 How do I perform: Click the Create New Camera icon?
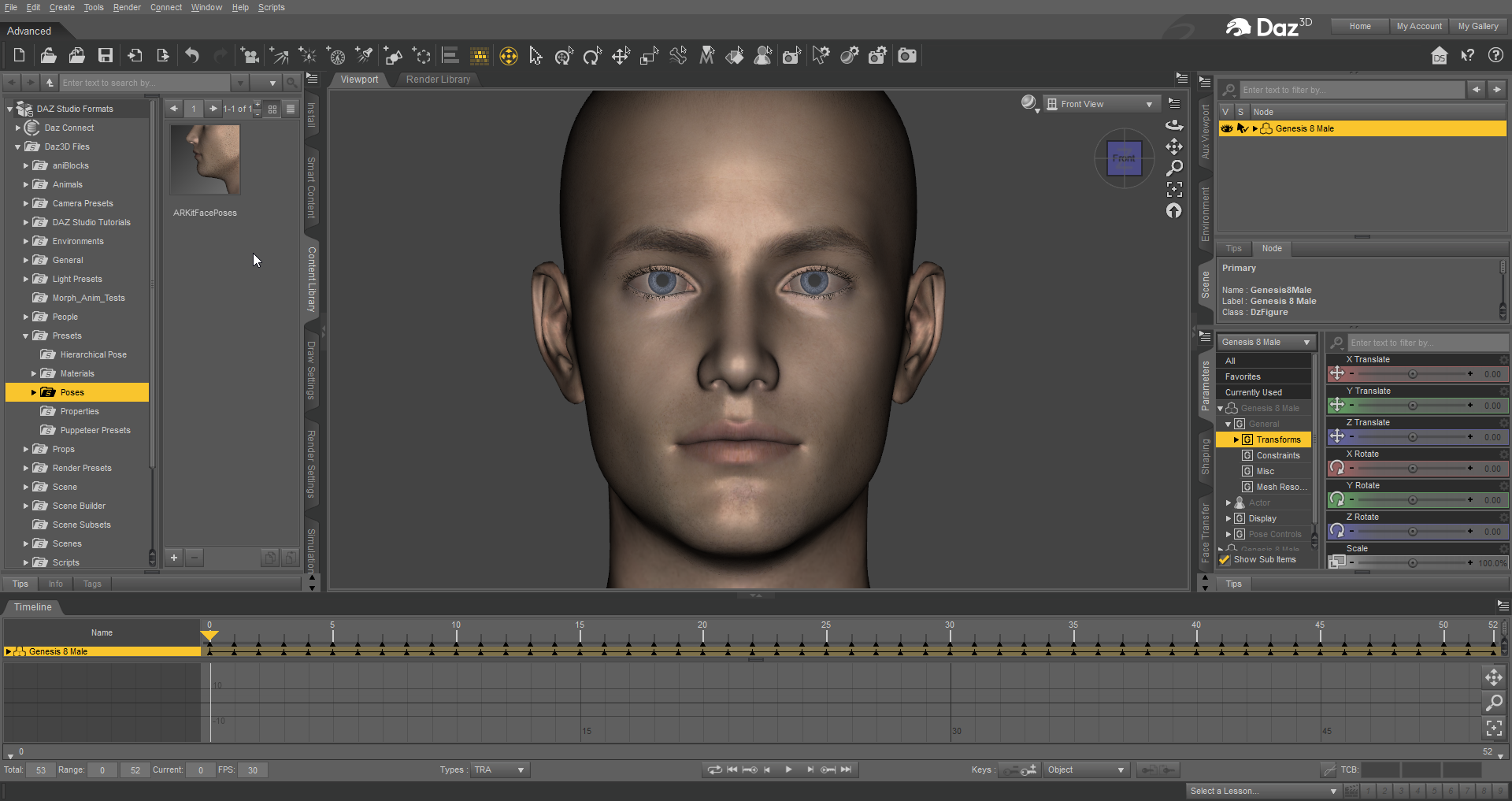(250, 55)
